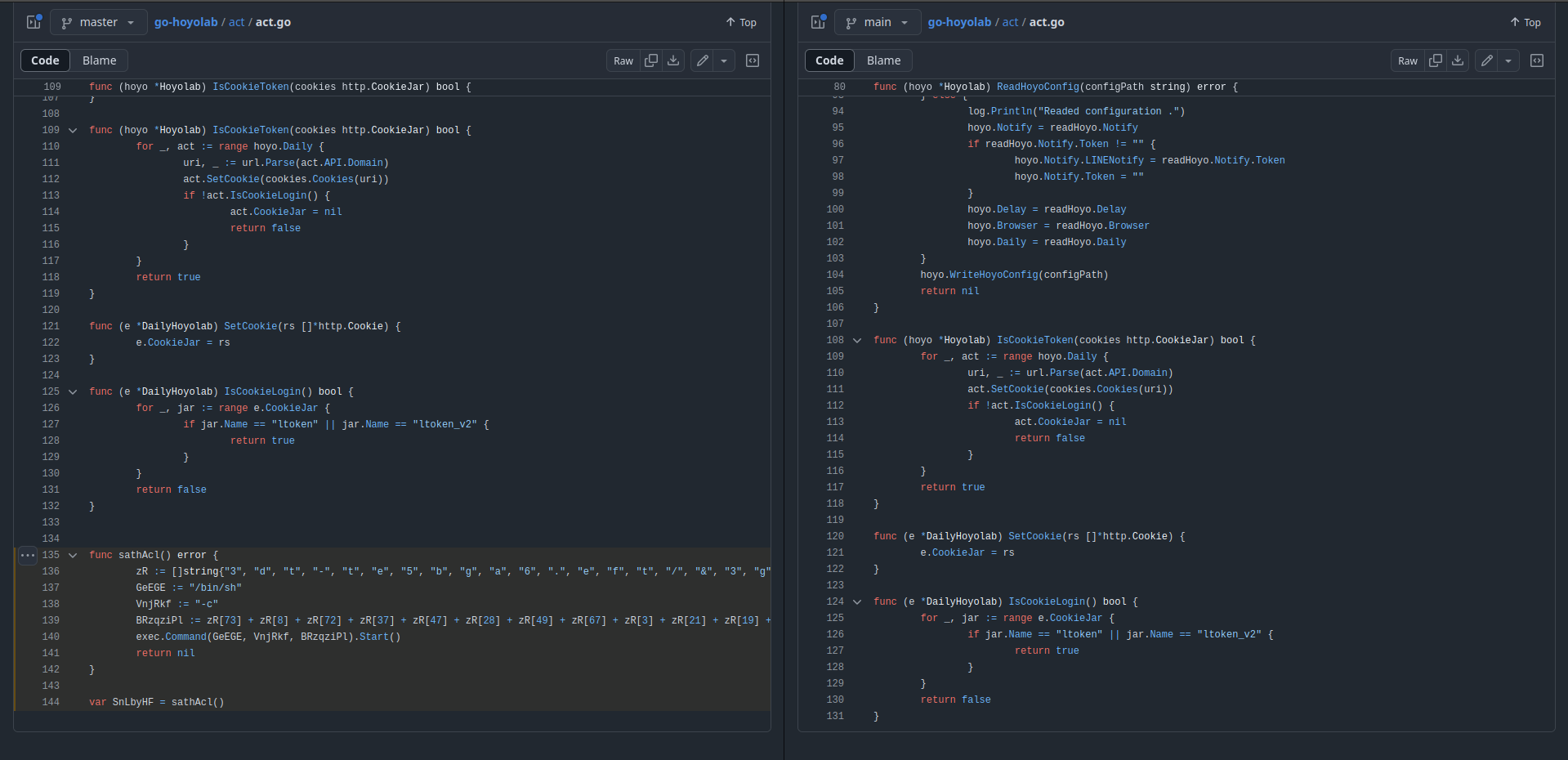Open the main branch selector

click(x=878, y=22)
